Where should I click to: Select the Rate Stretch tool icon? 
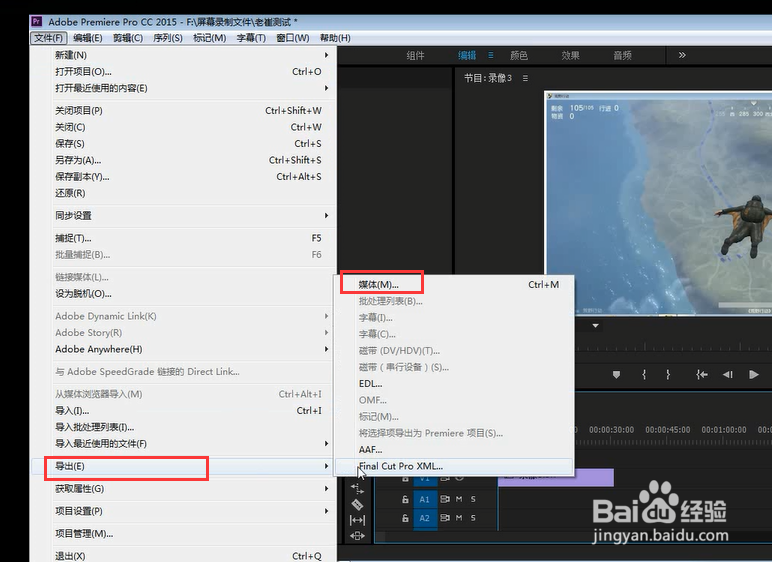(x=357, y=489)
